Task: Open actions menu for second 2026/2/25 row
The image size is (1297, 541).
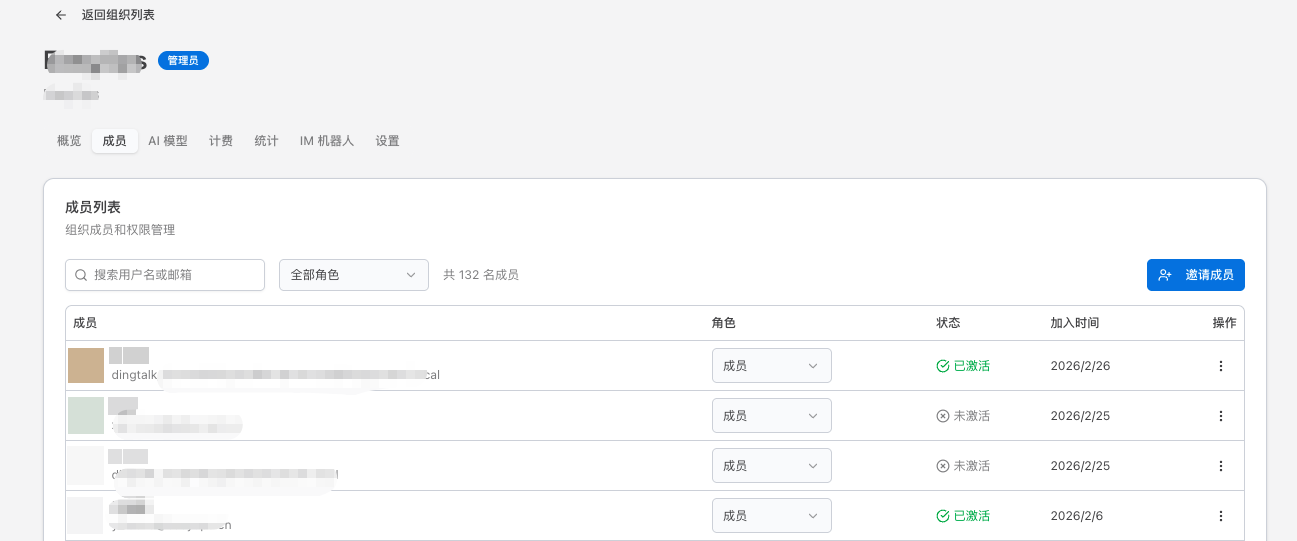Action: pos(1221,466)
